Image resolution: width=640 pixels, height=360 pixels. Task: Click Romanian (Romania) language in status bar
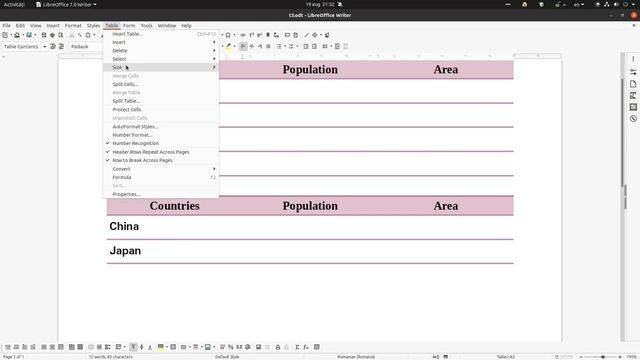tap(356, 357)
